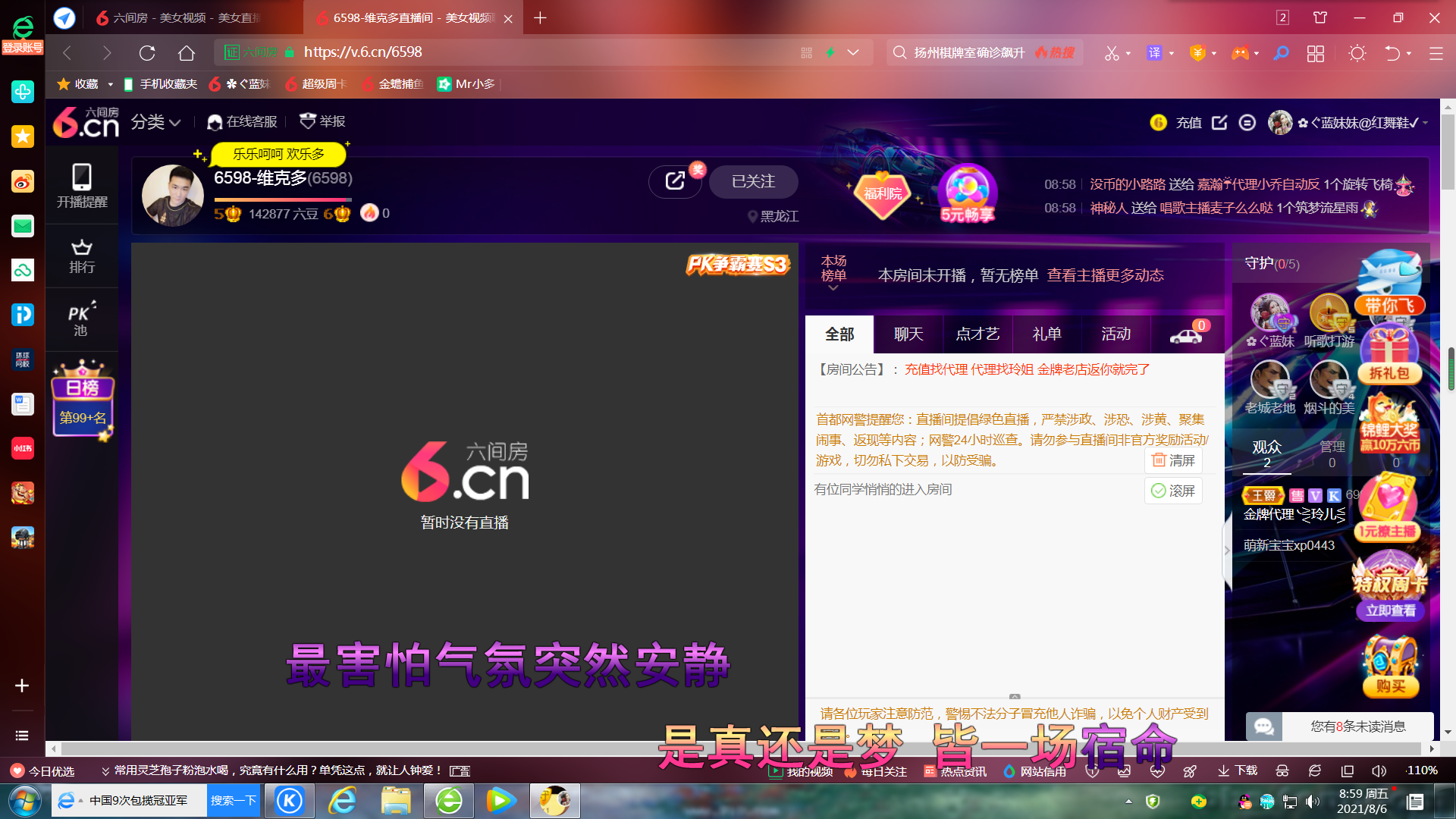Click the horizontal page scrollbar

tap(742, 748)
